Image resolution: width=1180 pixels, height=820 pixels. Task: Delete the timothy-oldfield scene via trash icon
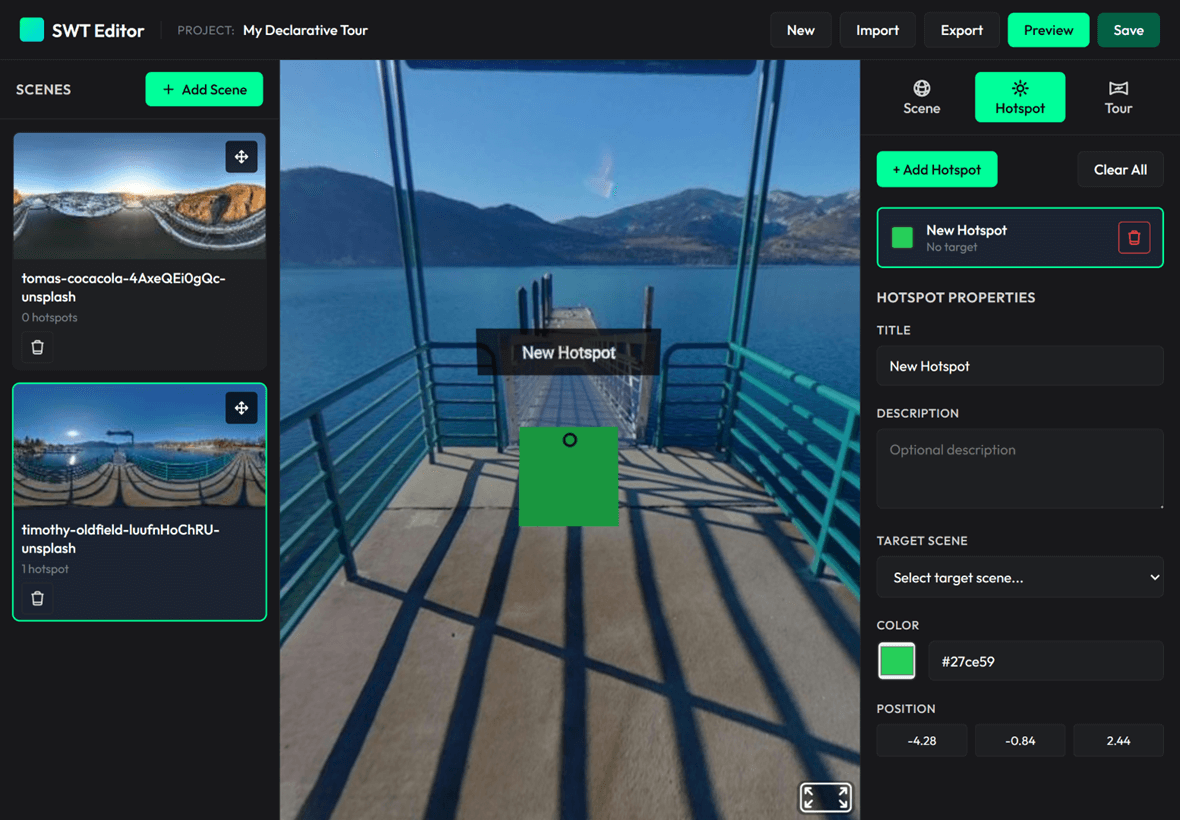(38, 599)
